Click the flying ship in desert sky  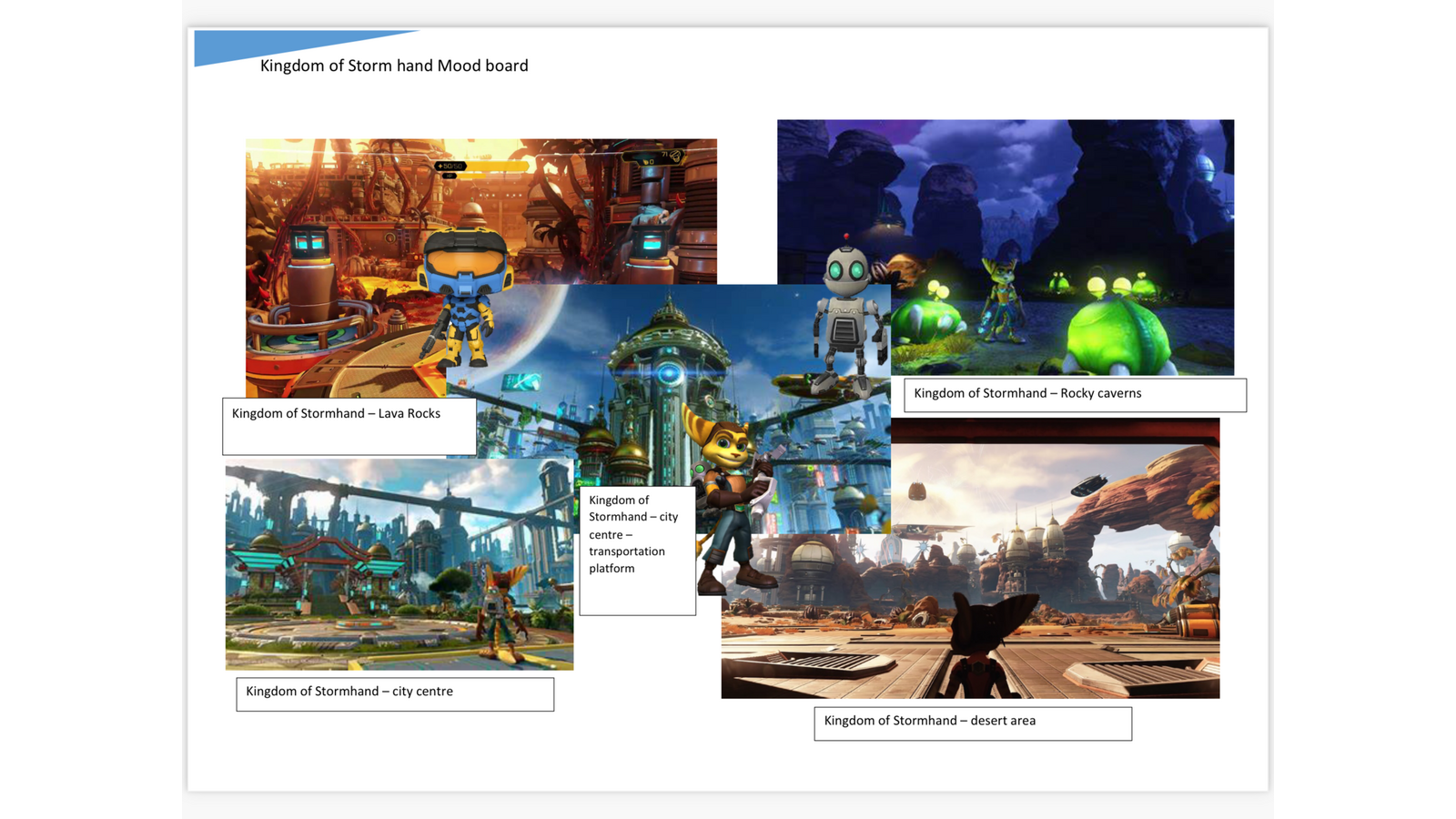point(1088,485)
